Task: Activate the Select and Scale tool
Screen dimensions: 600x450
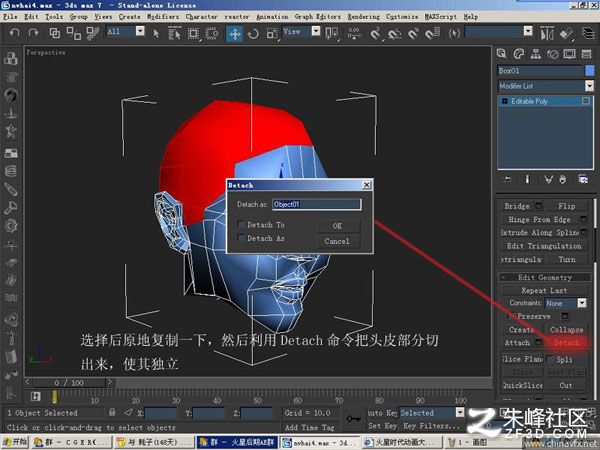Action: tap(272, 34)
